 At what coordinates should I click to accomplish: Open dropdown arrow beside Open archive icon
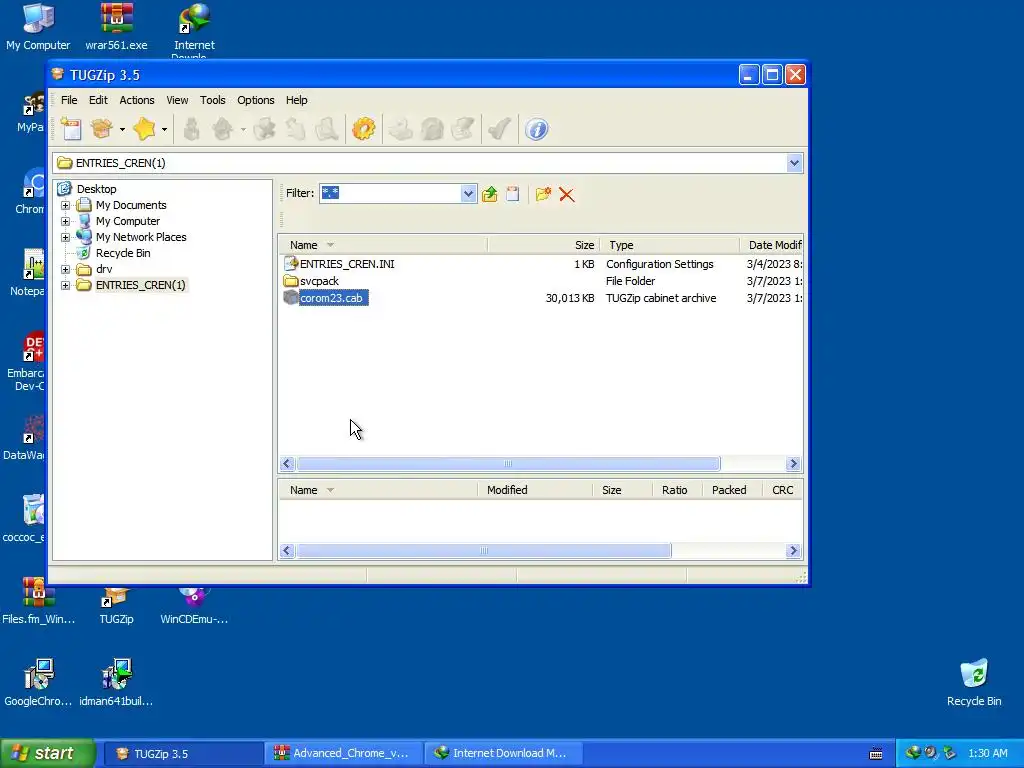[x=122, y=129]
